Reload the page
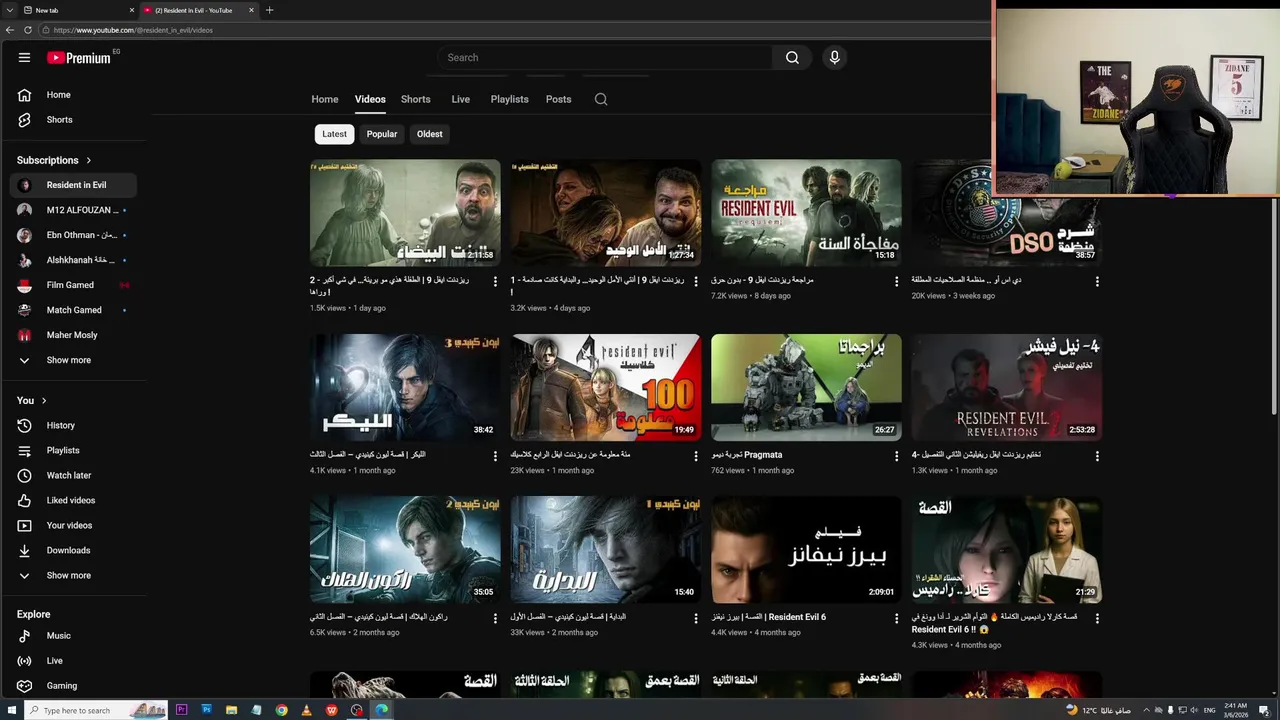This screenshot has height=720, width=1280. pos(28,30)
